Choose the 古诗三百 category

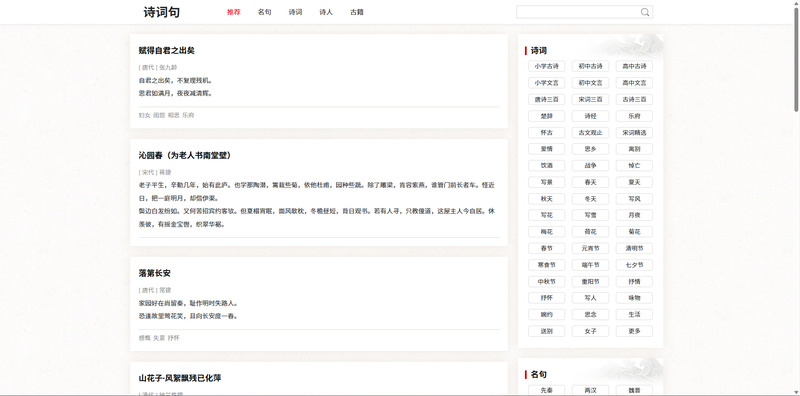[634, 100]
